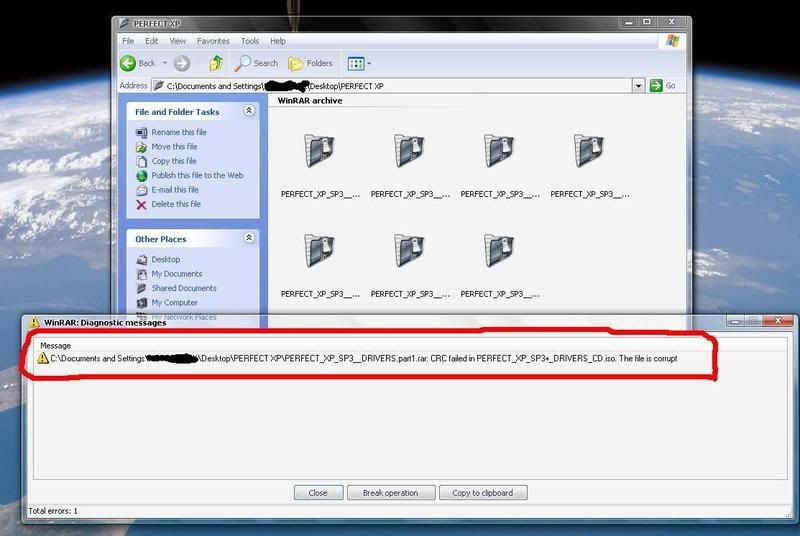The width and height of the screenshot is (800, 536).
Task: Click My Computer icon in Other Places
Action: [141, 302]
